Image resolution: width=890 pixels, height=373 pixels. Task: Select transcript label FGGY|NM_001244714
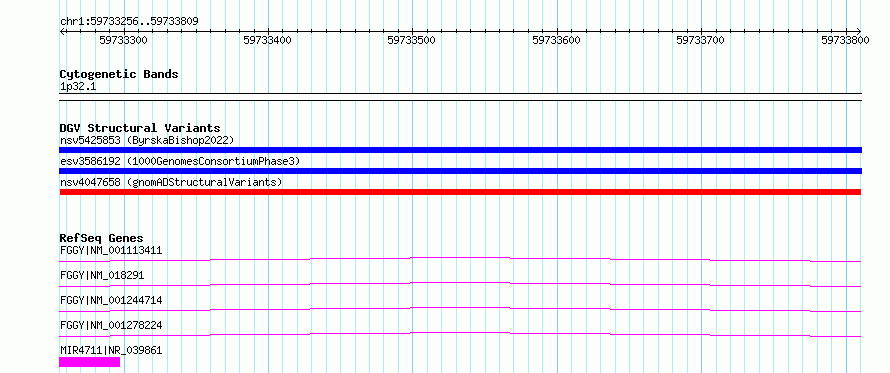tap(111, 300)
